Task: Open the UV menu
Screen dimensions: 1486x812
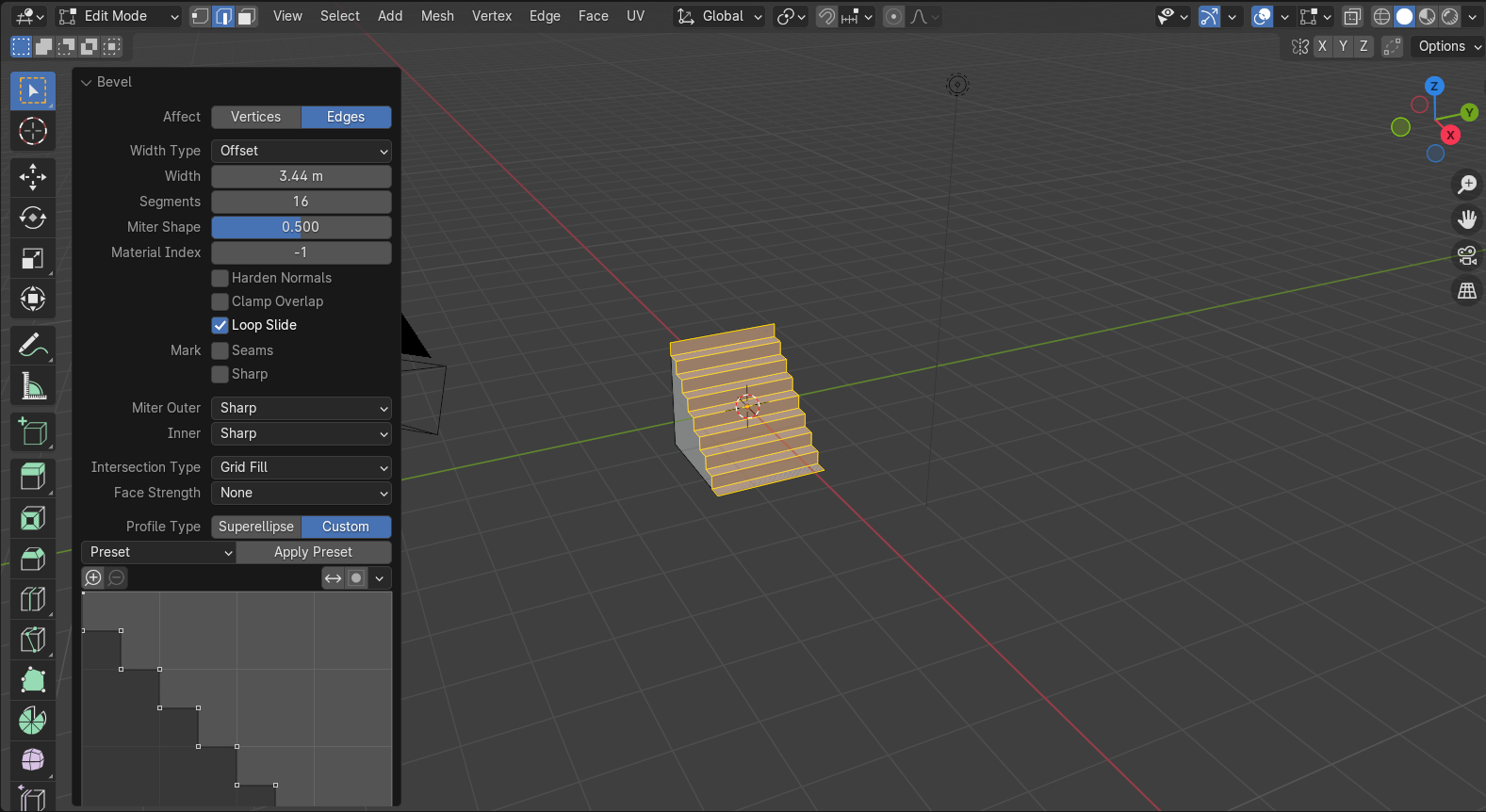Action: click(x=636, y=16)
